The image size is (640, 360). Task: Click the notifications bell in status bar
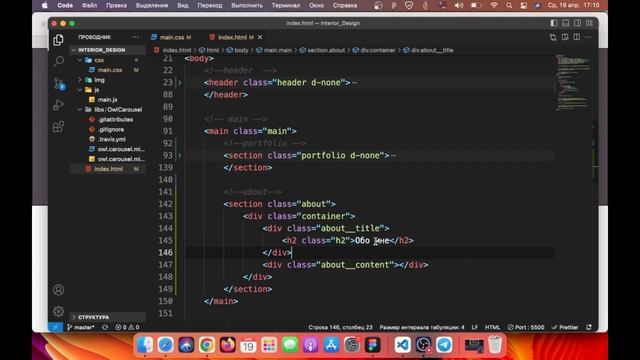click(x=589, y=327)
